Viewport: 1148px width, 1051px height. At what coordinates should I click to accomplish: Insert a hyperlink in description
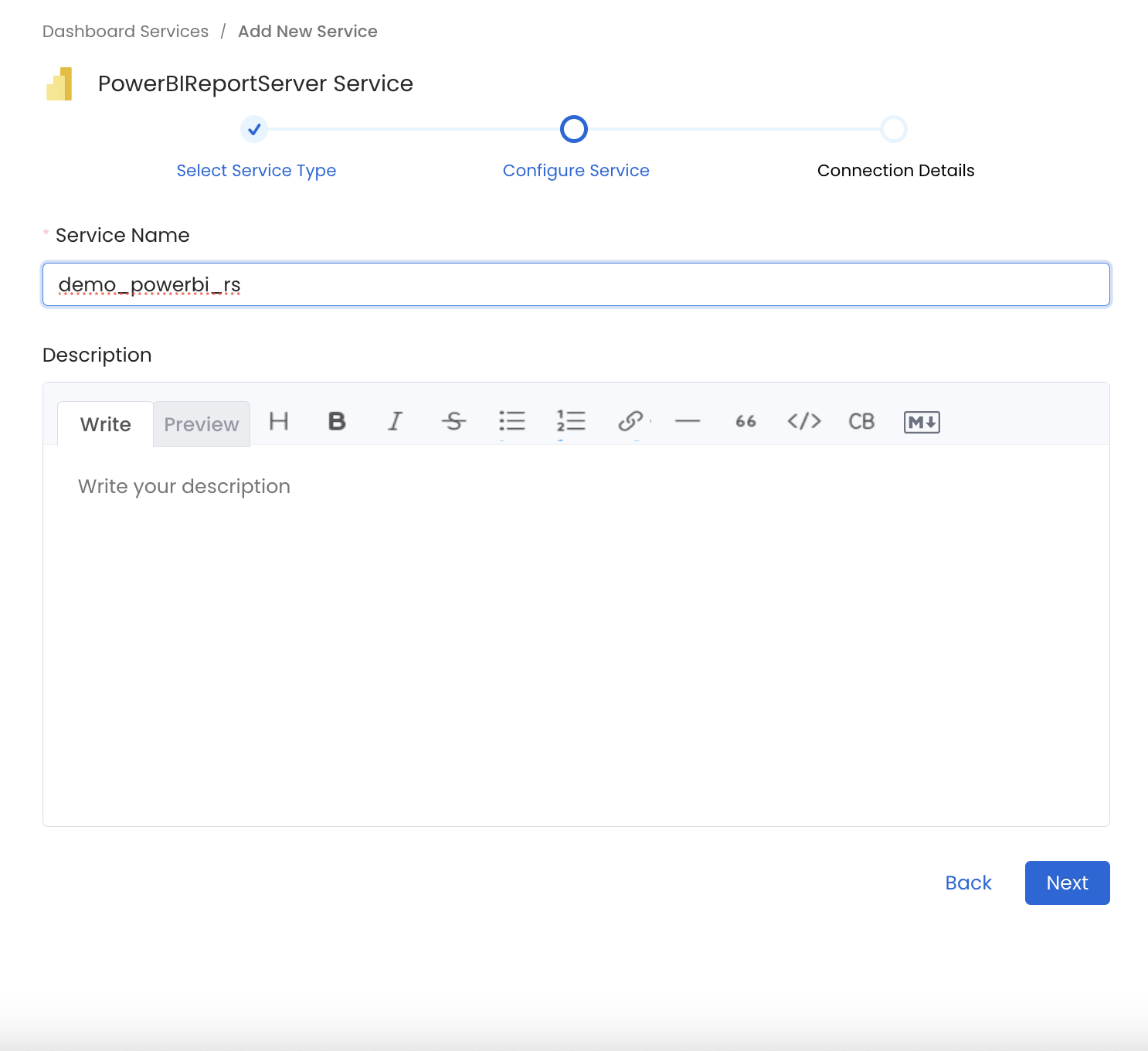pos(630,421)
